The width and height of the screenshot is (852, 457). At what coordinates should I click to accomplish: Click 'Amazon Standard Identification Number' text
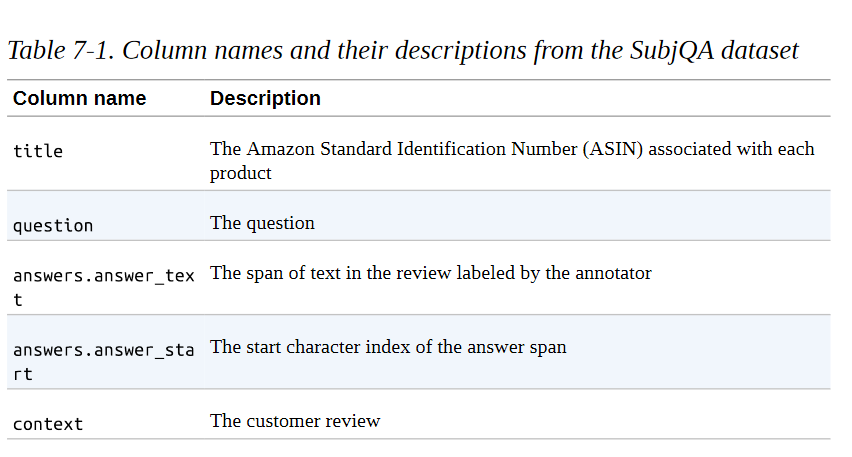coord(412,149)
